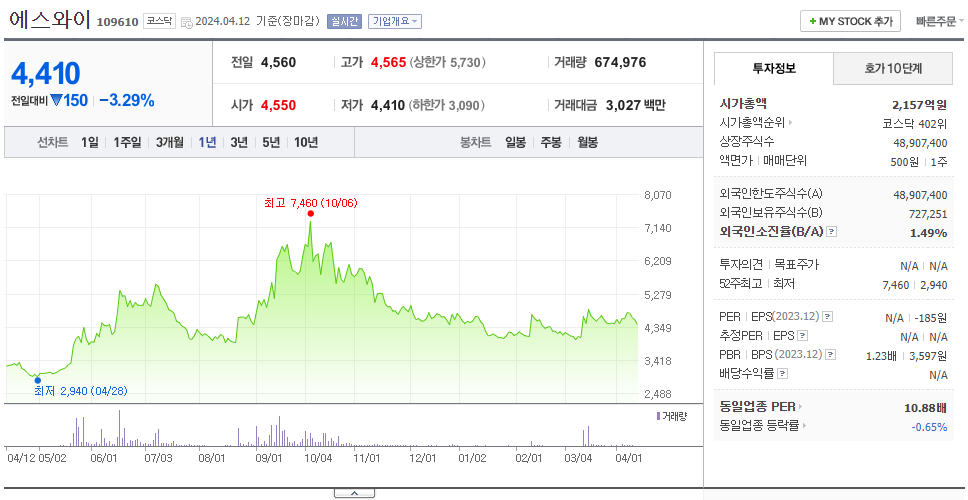Open the 동일업종 PER link
This screenshot has width=968, height=500.
point(757,407)
